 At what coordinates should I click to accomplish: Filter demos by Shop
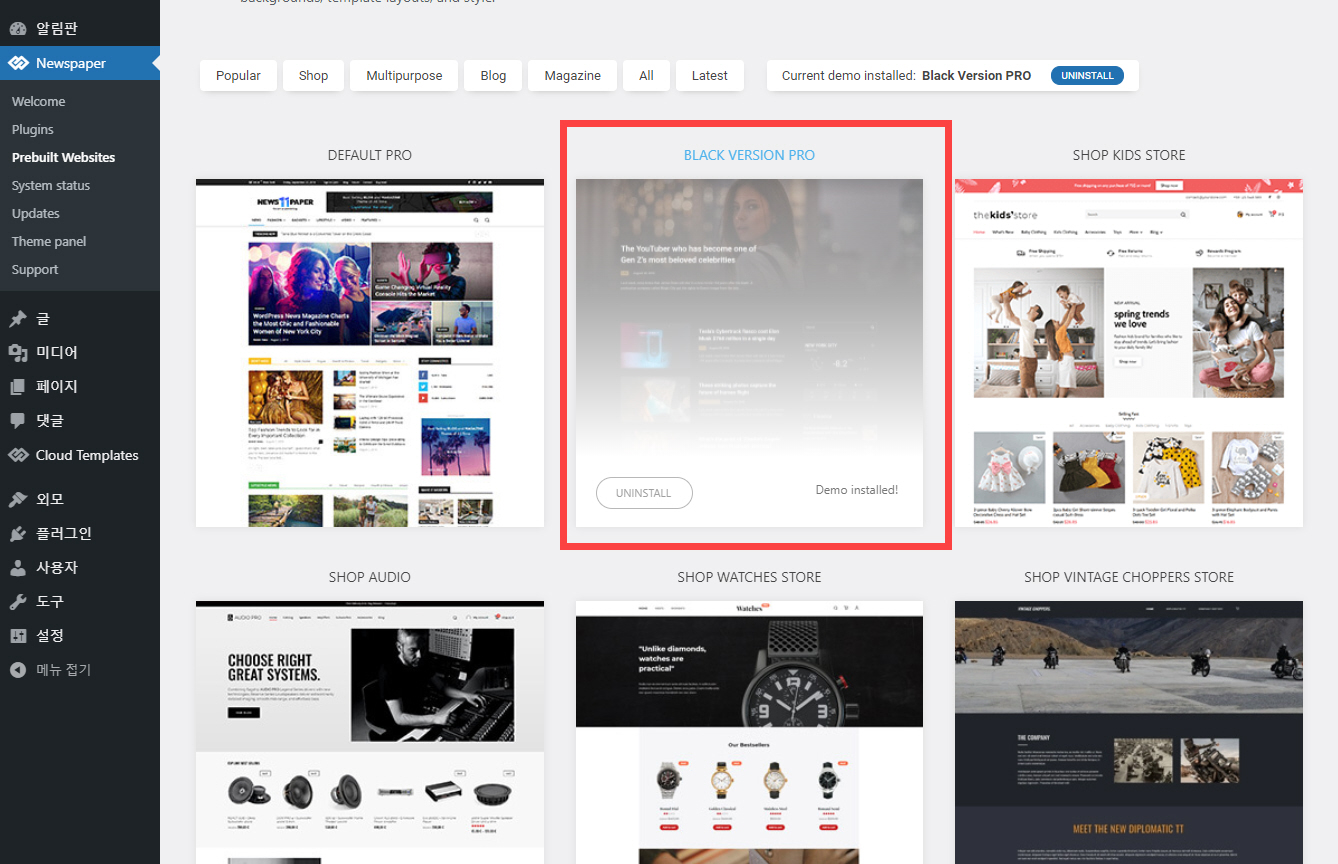pos(313,75)
